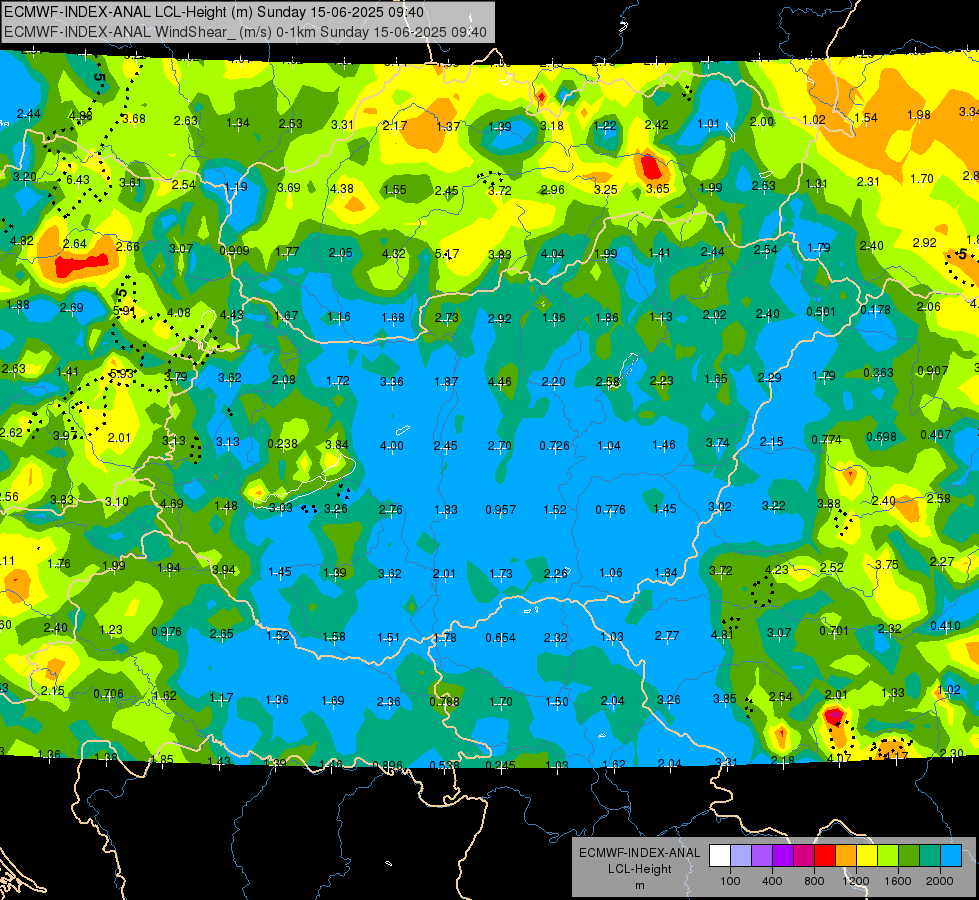Screen dimensions: 979x900
Task: Click the wind shear value 0.238
Action: [283, 444]
